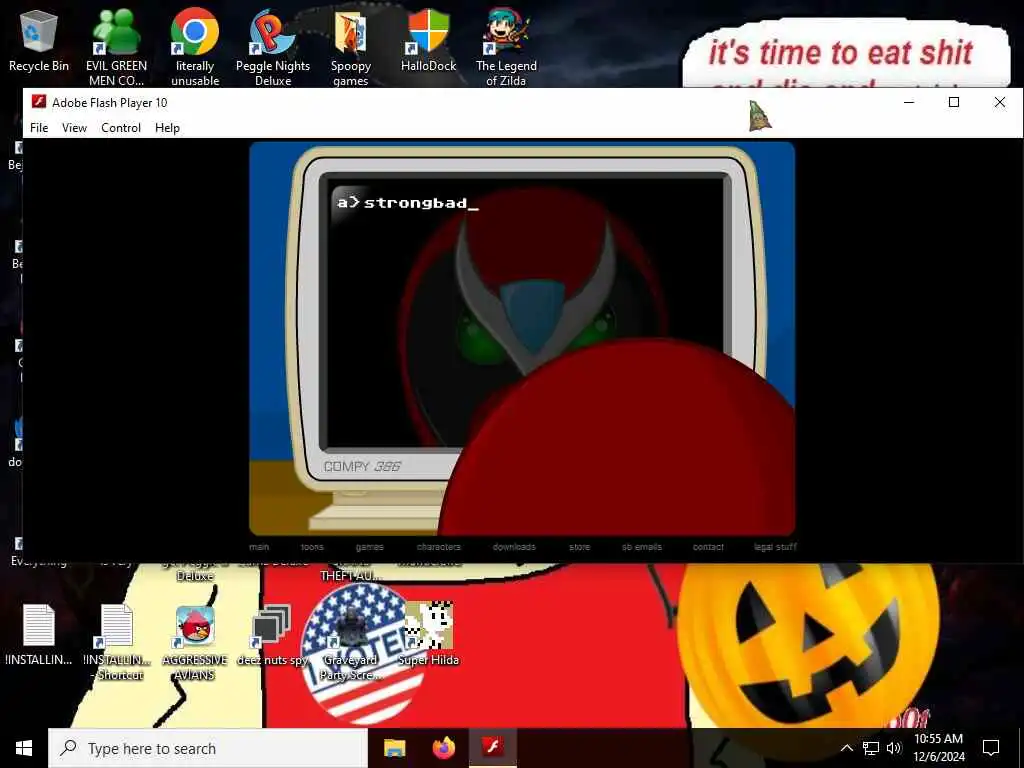Close the Adobe Flash Player window
Screen dimensions: 1024x768
tap(1000, 103)
